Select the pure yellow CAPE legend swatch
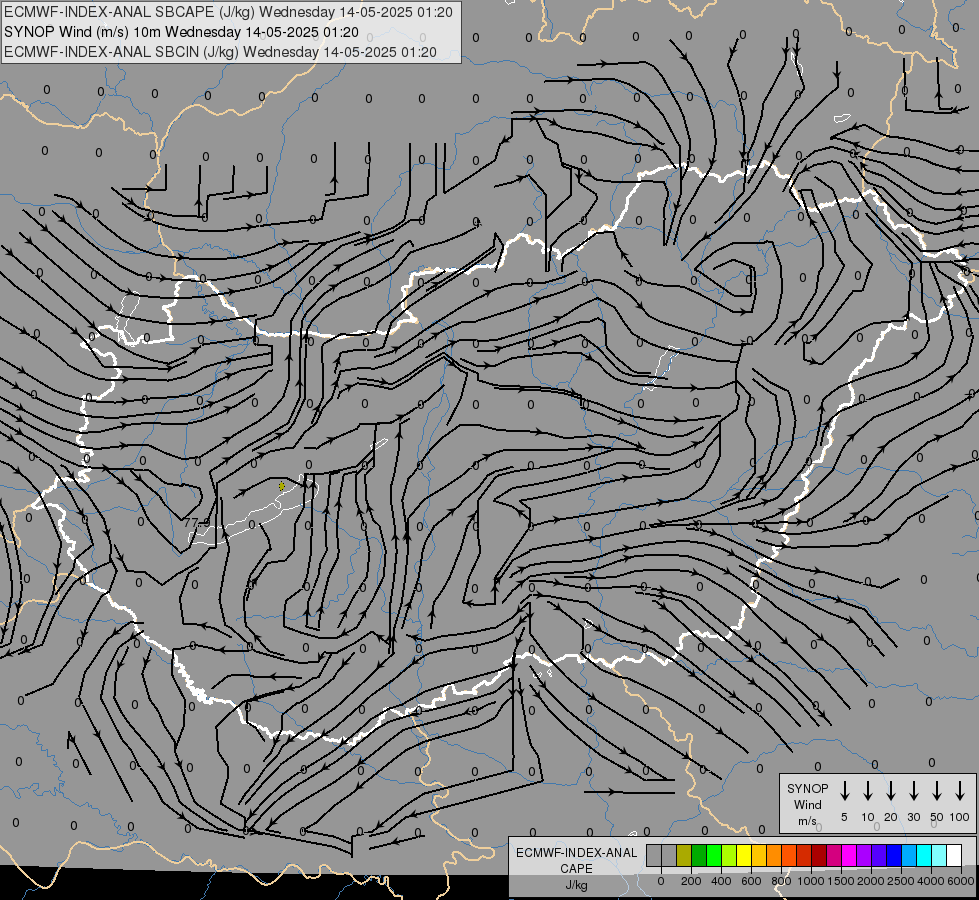Screen dimensions: 979x900 pyautogui.click(x=744, y=855)
